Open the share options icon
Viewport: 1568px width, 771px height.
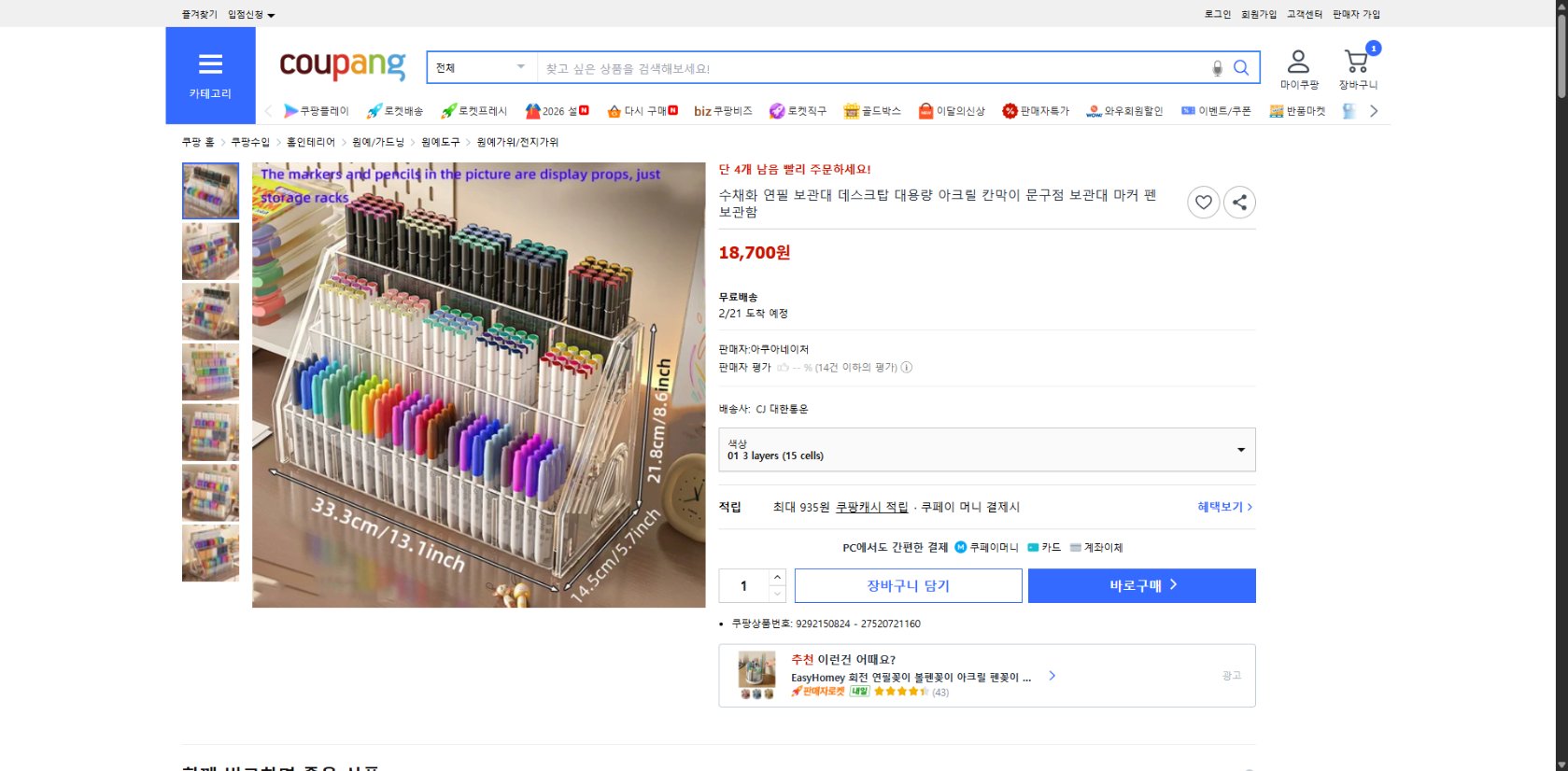1239,202
